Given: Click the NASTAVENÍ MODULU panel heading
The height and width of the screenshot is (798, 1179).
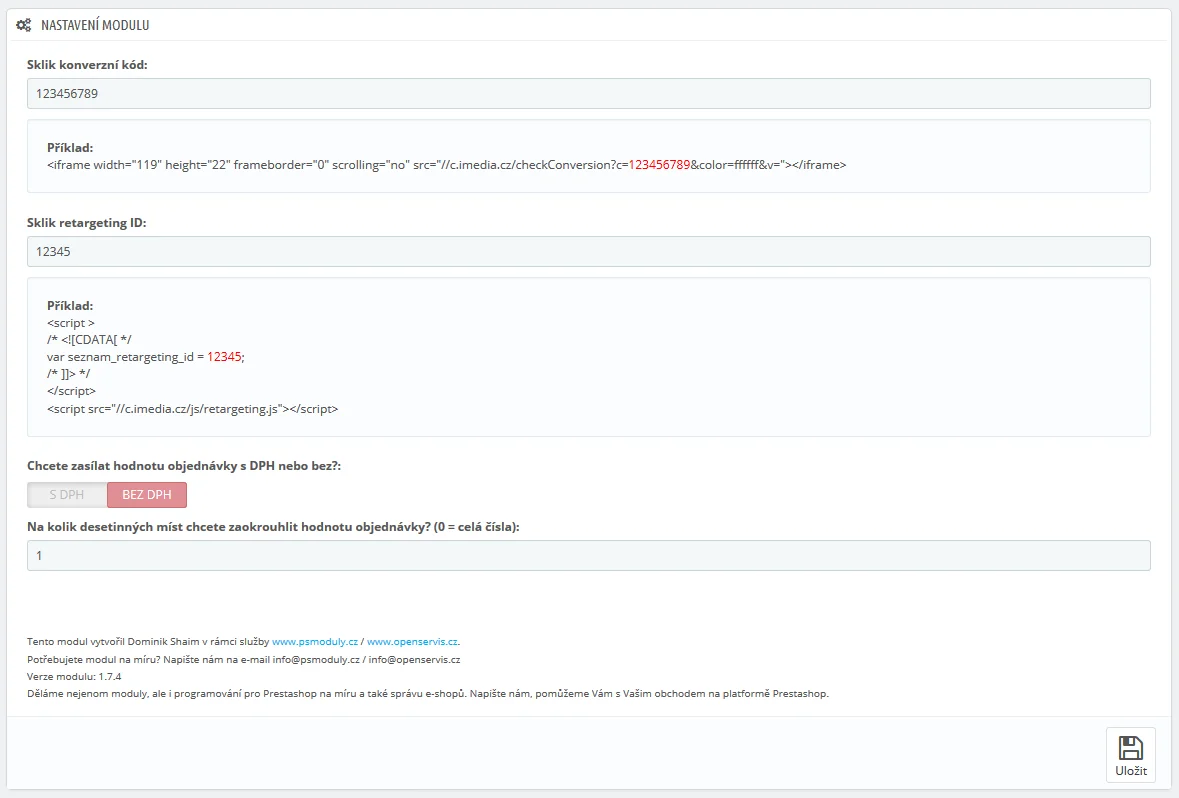Looking at the screenshot, I should point(95,25).
